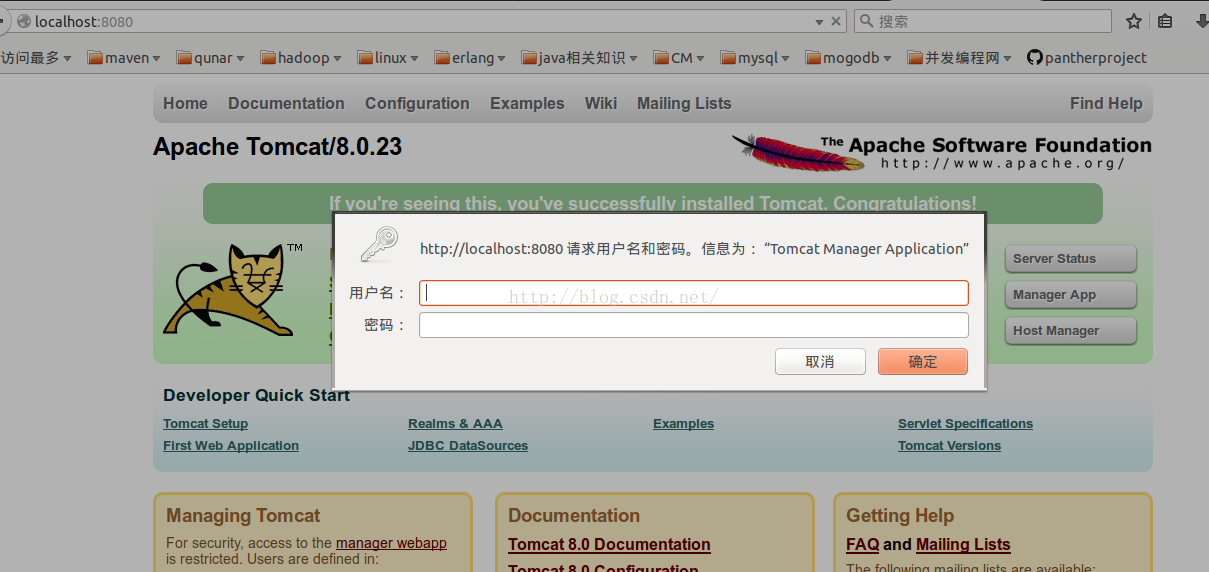
Task: Click the key icon in login dialog
Action: (x=379, y=245)
